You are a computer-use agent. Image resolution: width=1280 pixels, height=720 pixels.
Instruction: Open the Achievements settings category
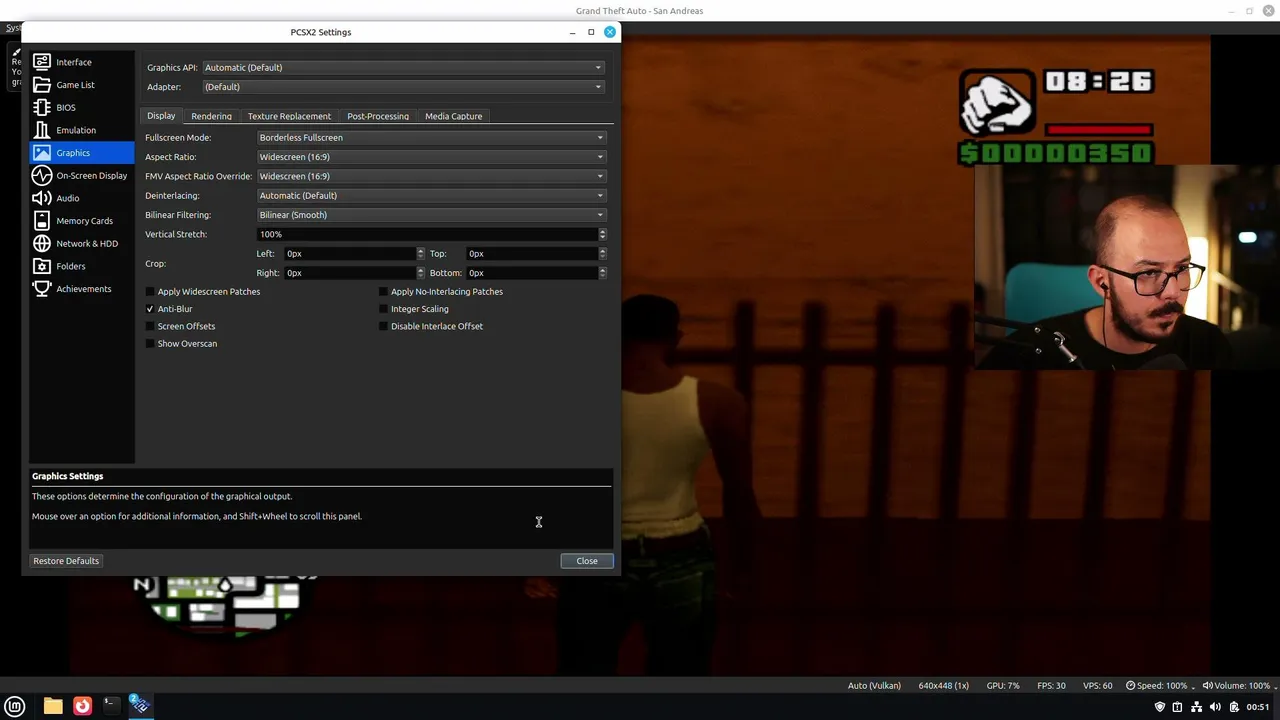[x=82, y=289]
